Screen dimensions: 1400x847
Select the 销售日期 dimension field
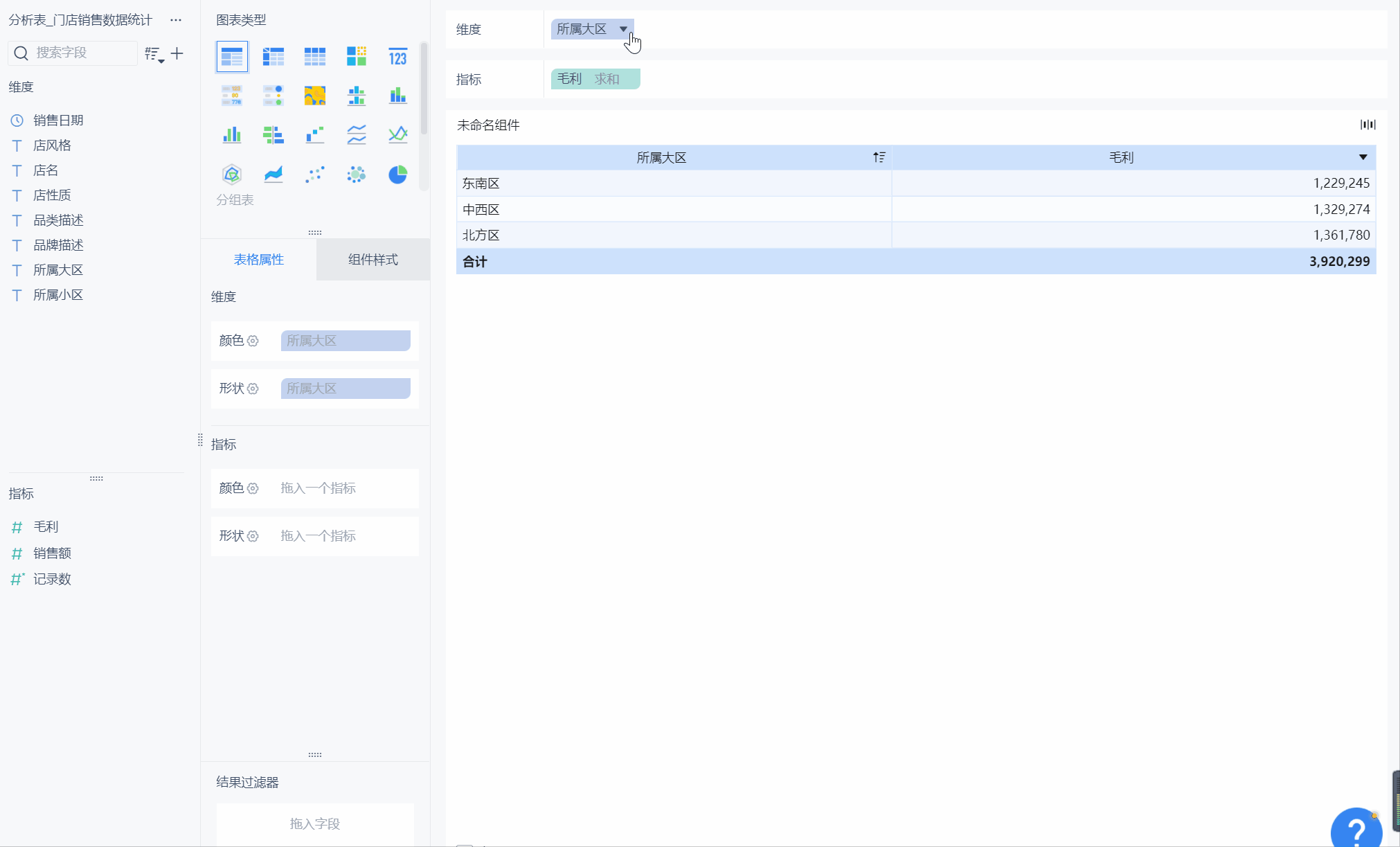point(58,121)
